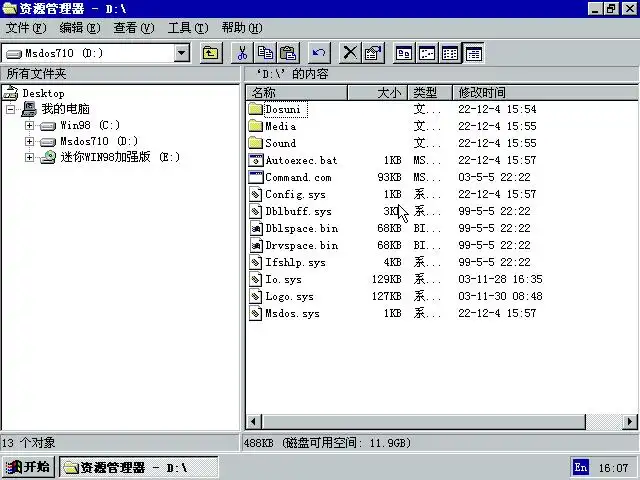This screenshot has width=640, height=480.
Task: Collapse the 我的电脑 tree node
Action: coord(10,109)
